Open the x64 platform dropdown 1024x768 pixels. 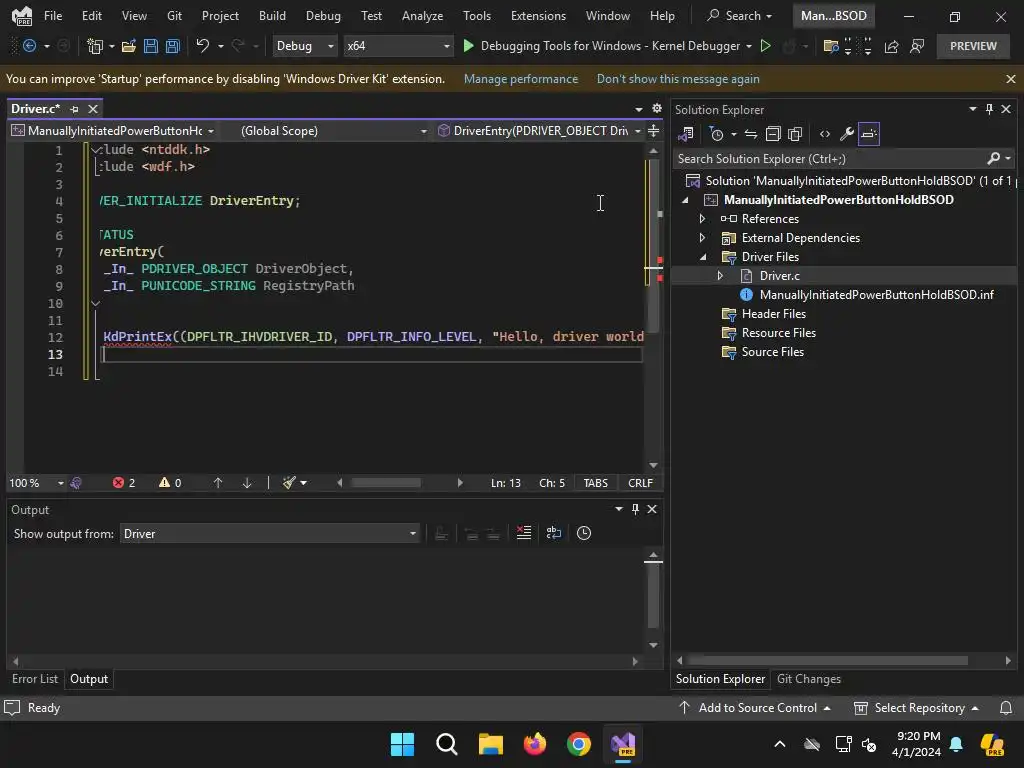pyautogui.click(x=398, y=46)
